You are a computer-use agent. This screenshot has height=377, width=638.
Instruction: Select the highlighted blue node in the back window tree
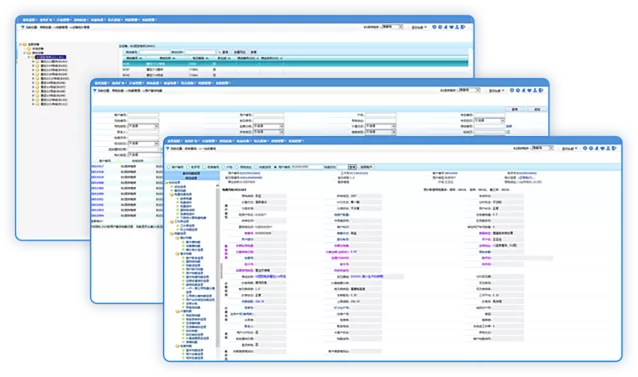[50, 57]
